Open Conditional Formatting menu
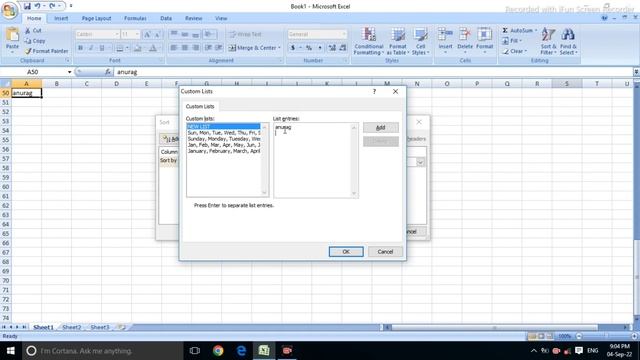The width and height of the screenshot is (640, 360). (x=369, y=41)
